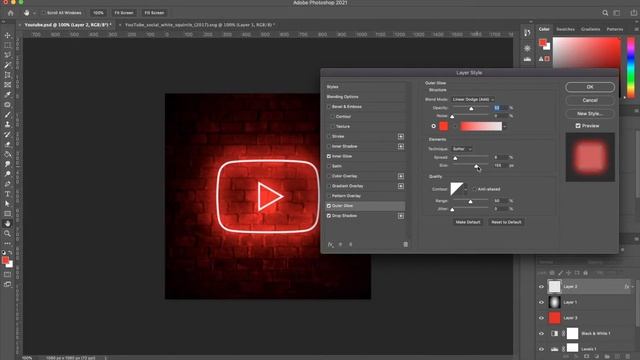Viewport: 640px width, 360px height.
Task: Click Cancel in Layer Style dialog
Action: pos(590,100)
